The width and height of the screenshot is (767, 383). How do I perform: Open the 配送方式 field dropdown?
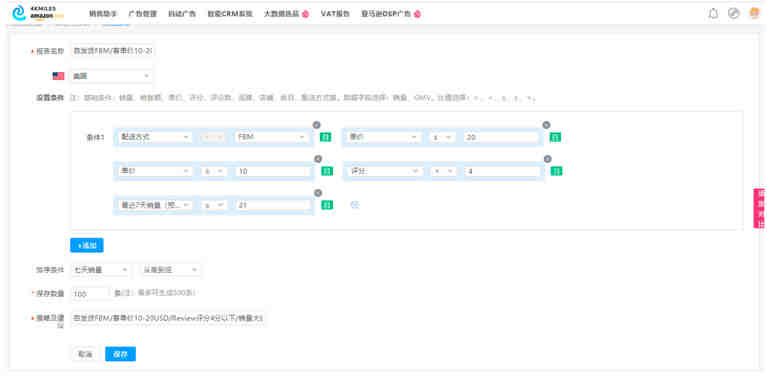pyautogui.click(x=154, y=137)
